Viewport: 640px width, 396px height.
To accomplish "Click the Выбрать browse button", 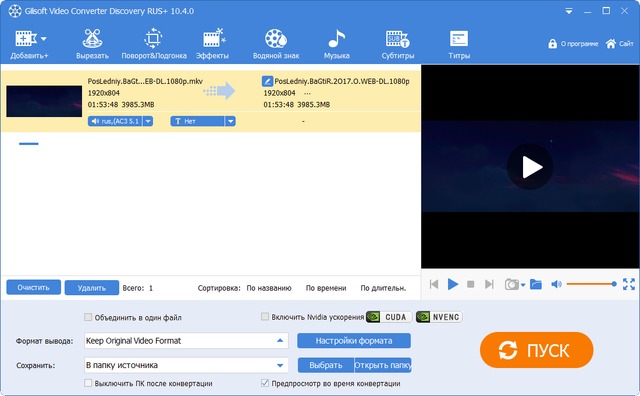I will 326,365.
